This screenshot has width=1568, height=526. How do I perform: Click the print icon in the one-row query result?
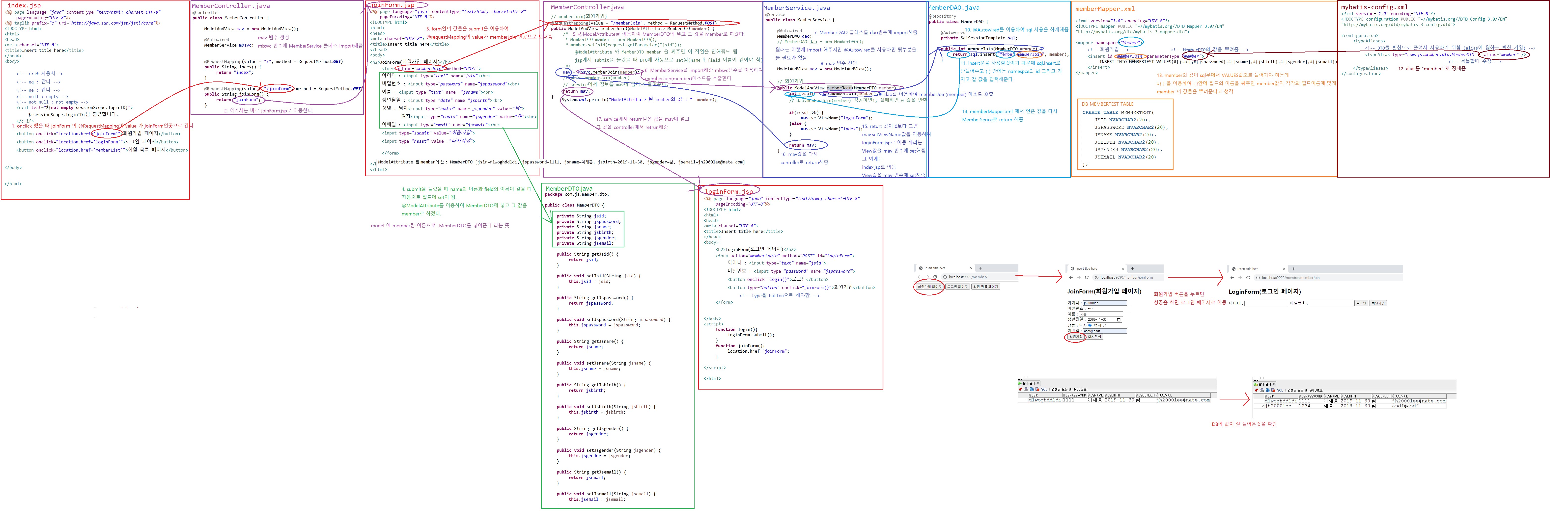1026,389
